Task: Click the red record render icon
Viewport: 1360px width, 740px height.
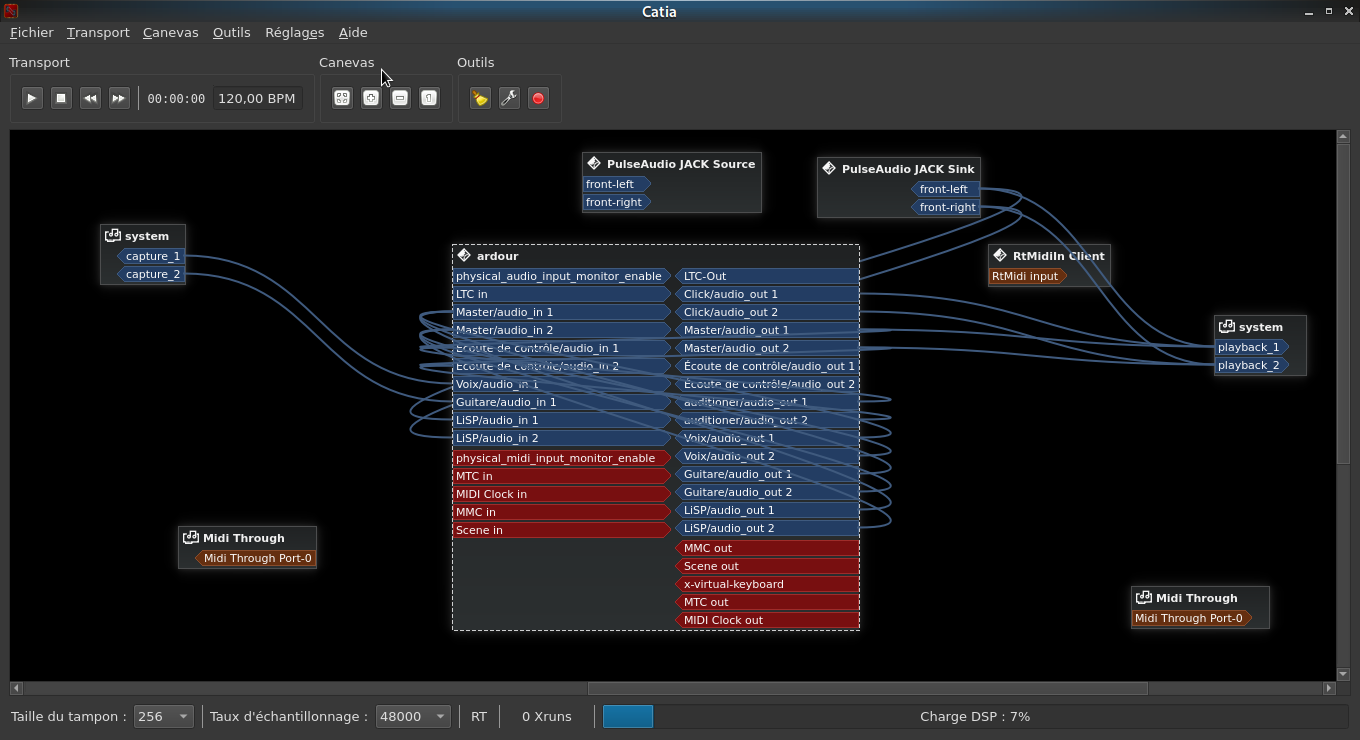Action: tap(538, 98)
